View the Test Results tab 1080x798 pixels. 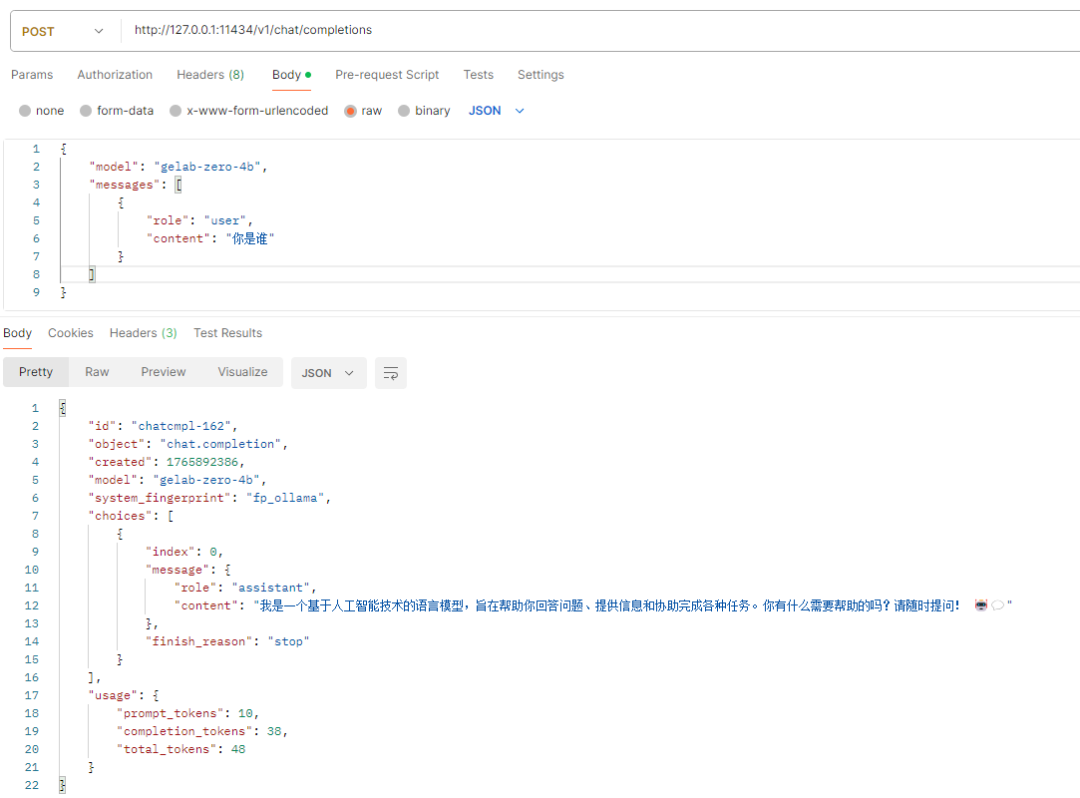point(228,333)
